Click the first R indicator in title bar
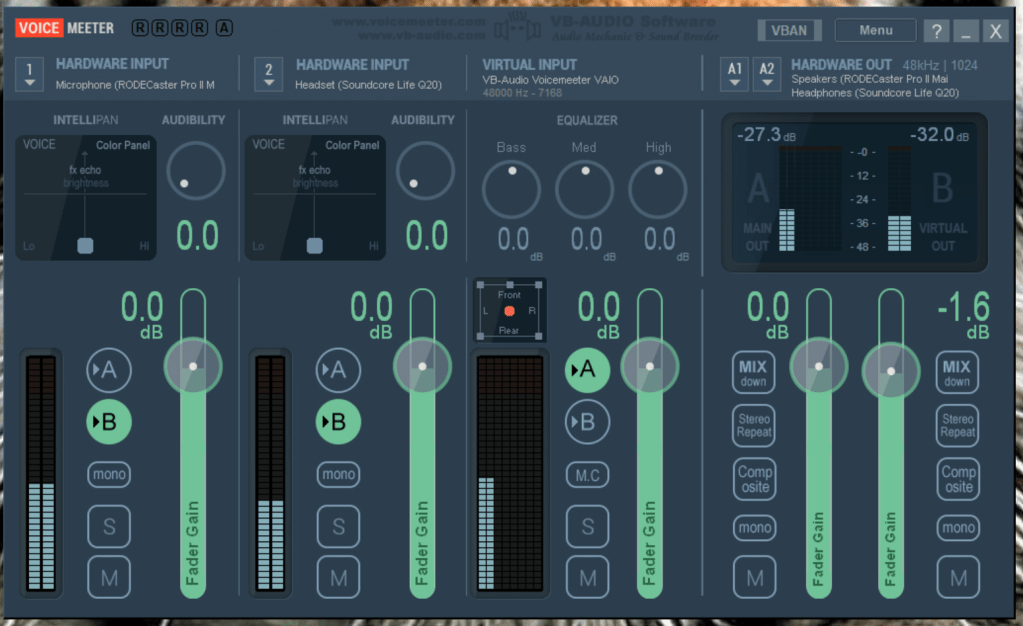The width and height of the screenshot is (1023, 626). (140, 27)
